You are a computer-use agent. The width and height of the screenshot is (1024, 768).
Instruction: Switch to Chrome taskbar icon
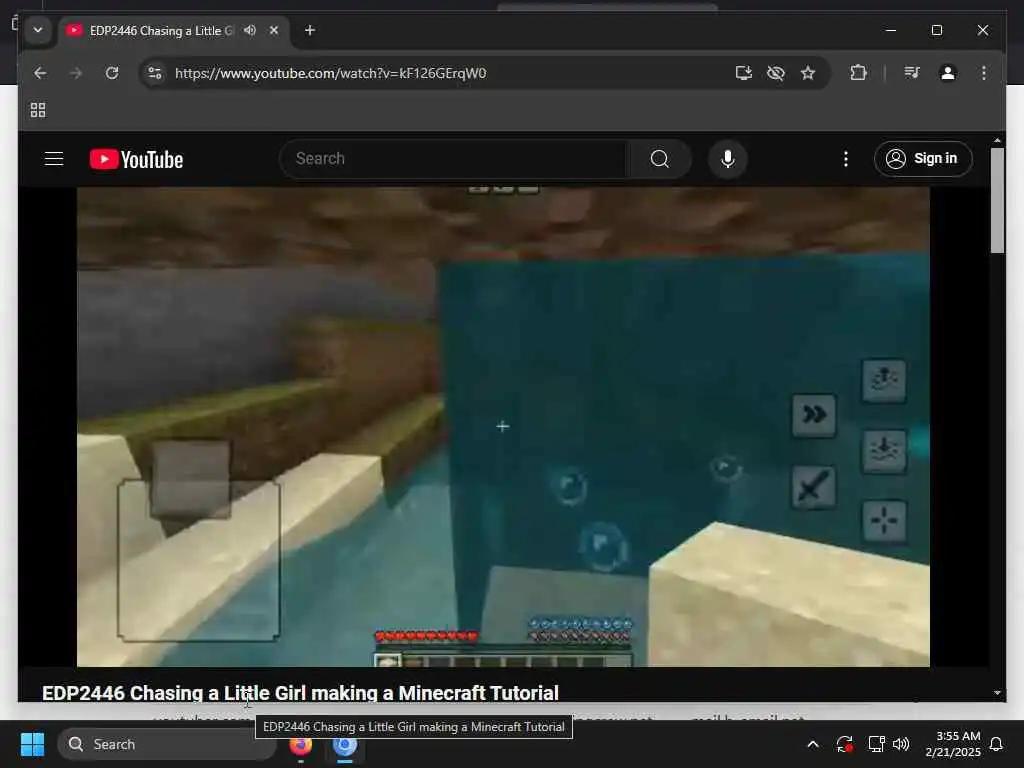pos(345,744)
